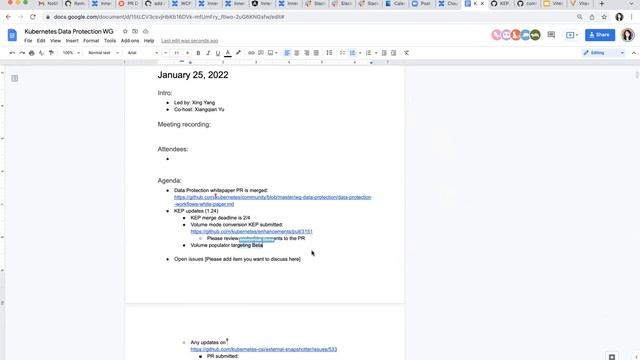Open the Normal text style dropdown
This screenshot has height=360, width=640.
point(103,53)
